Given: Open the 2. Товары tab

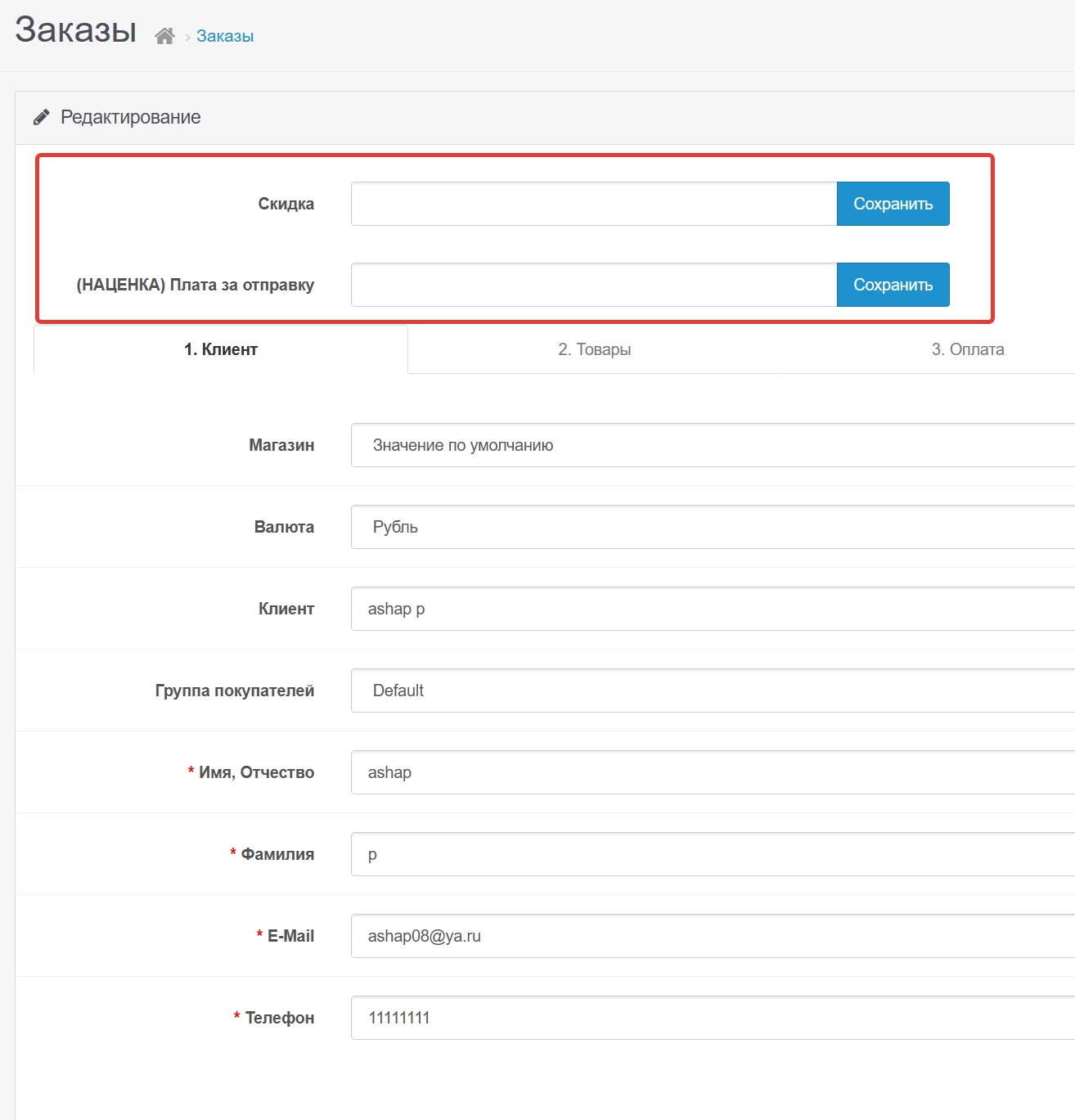Looking at the screenshot, I should [x=595, y=349].
